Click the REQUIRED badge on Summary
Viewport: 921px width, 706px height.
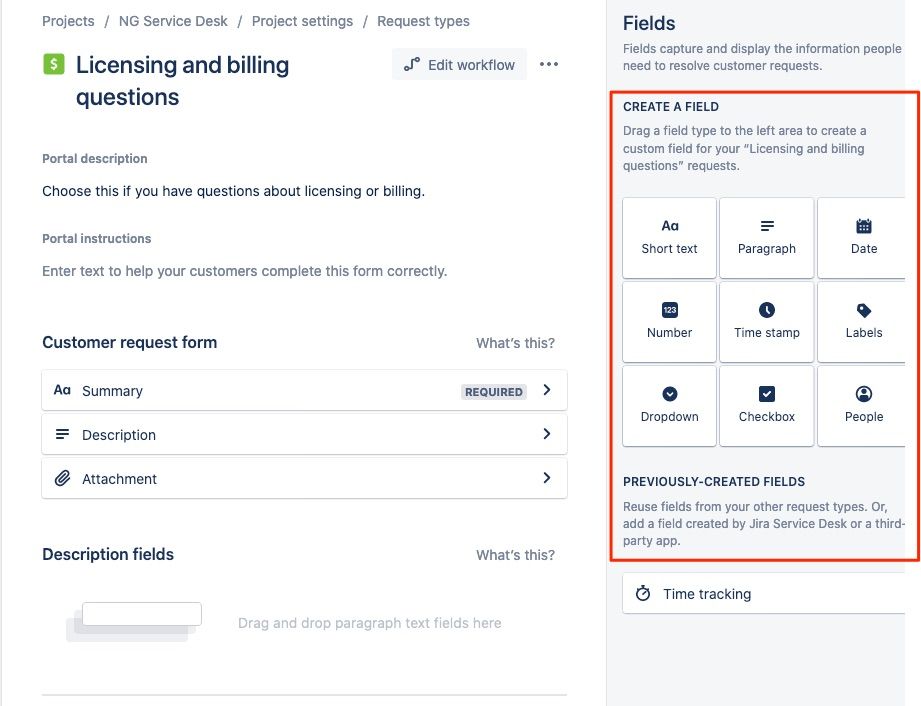click(x=493, y=392)
